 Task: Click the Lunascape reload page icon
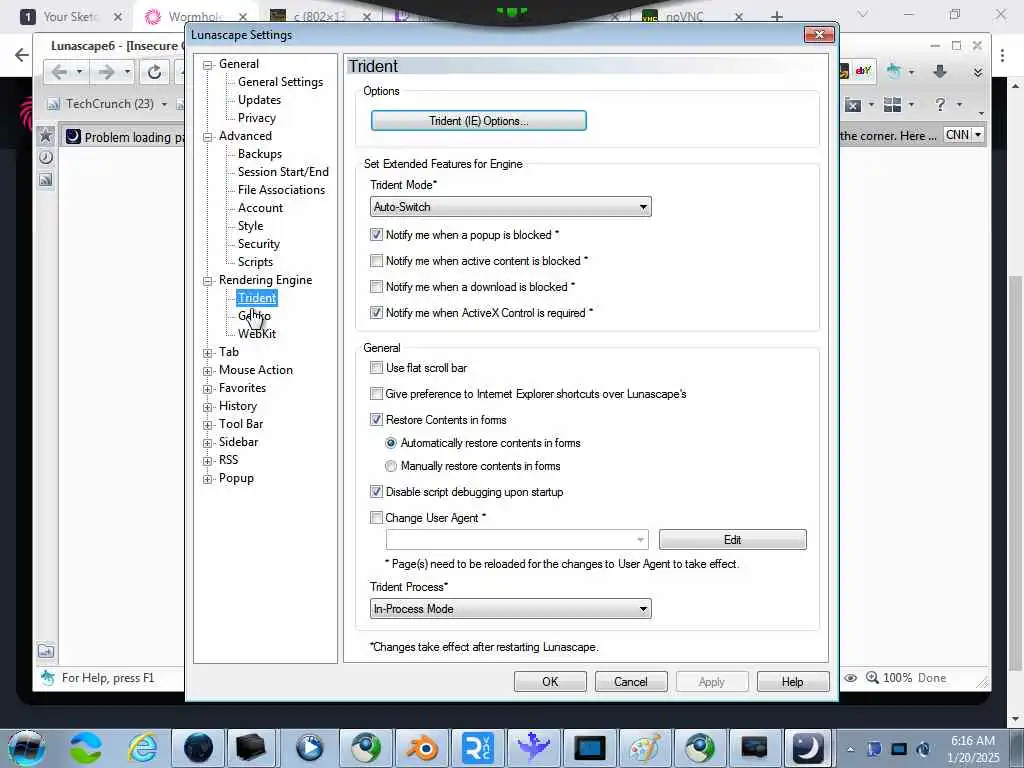tap(154, 72)
